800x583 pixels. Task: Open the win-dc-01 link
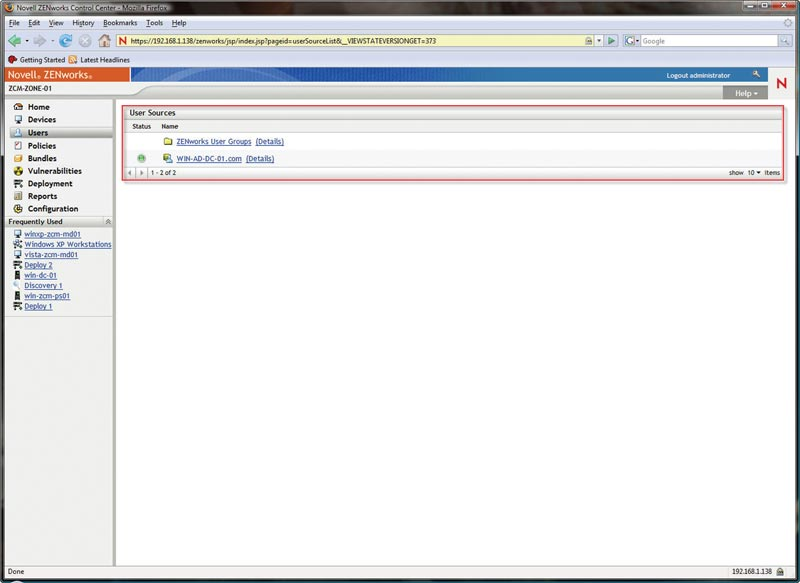click(x=41, y=275)
